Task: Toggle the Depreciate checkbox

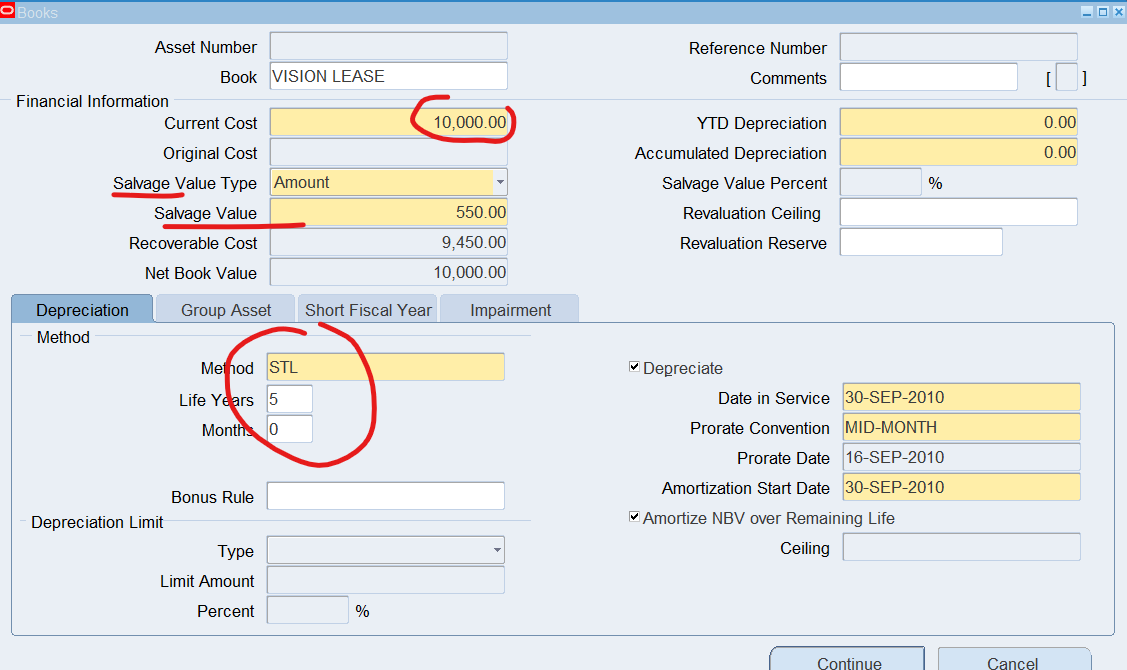Action: [634, 367]
